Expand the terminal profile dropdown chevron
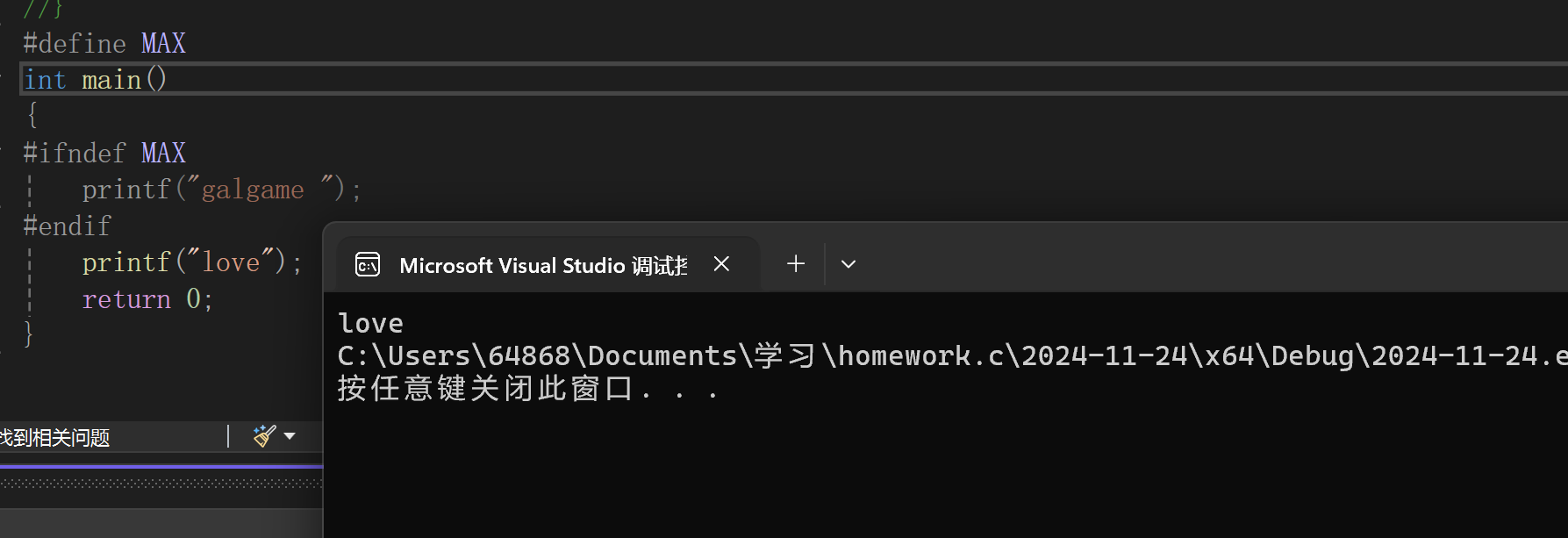This screenshot has width=1568, height=538. pos(848,264)
